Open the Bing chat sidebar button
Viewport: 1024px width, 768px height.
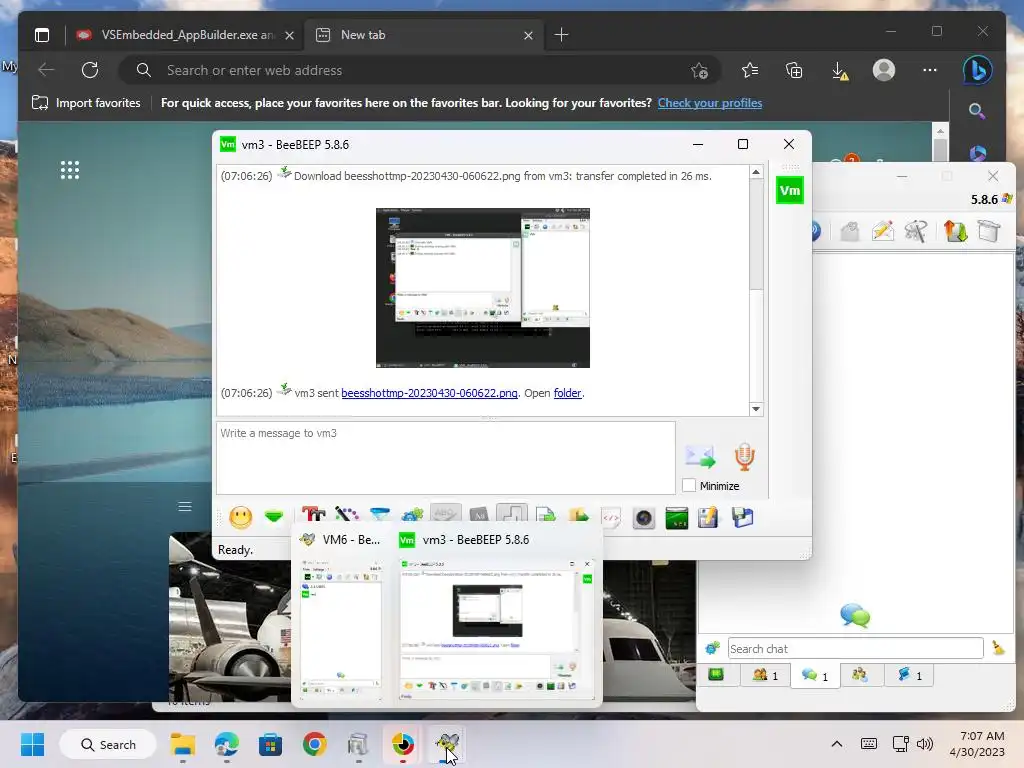coord(978,70)
